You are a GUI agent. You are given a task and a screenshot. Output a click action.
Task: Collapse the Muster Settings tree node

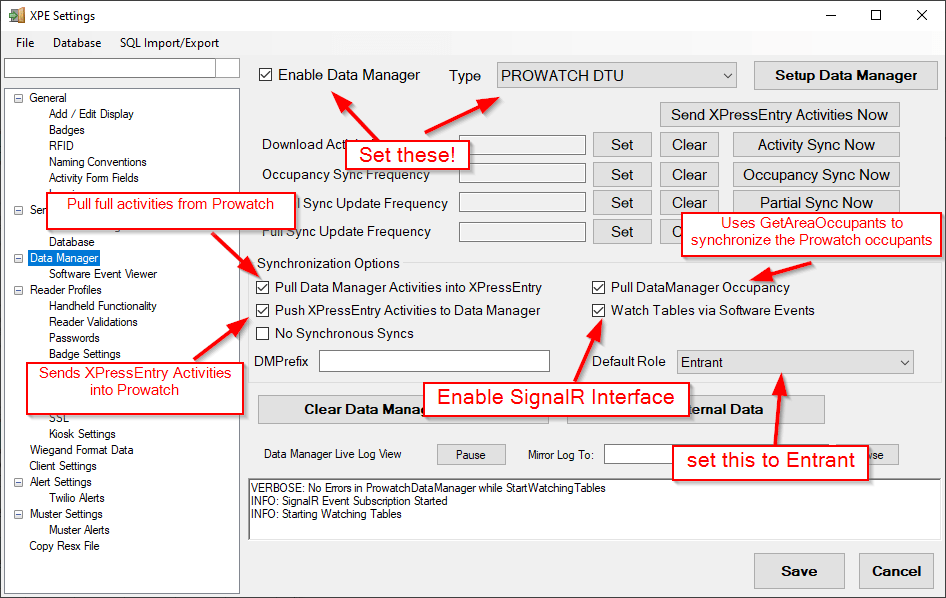pyautogui.click(x=18, y=514)
